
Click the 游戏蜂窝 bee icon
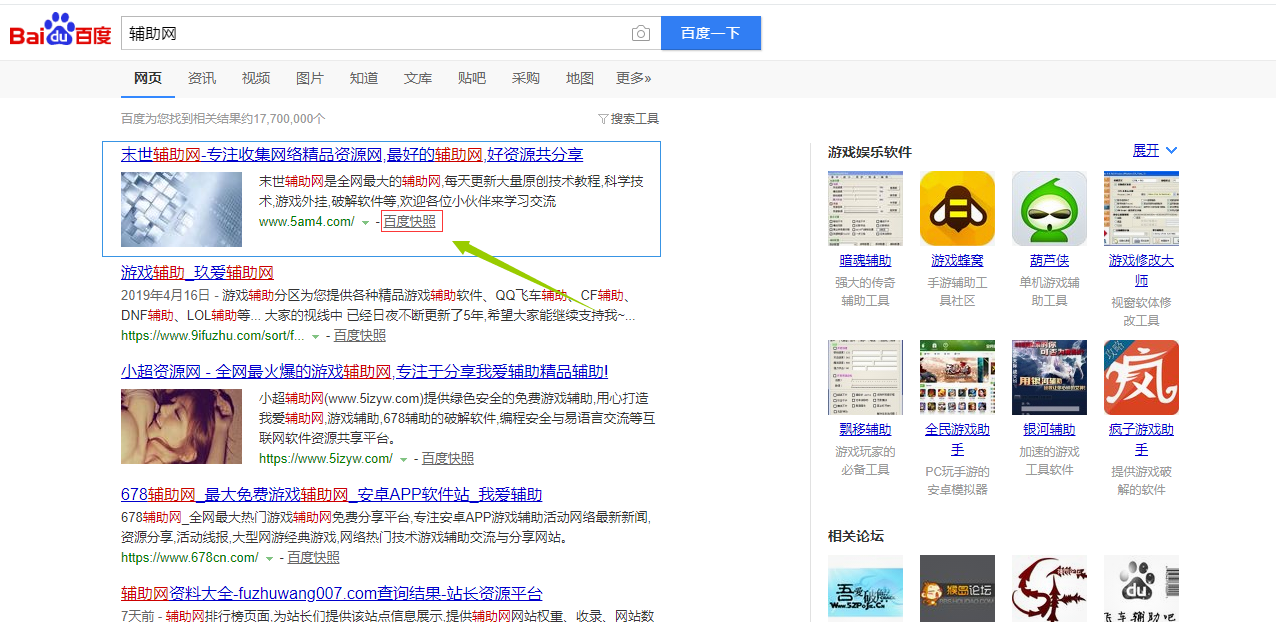point(957,208)
